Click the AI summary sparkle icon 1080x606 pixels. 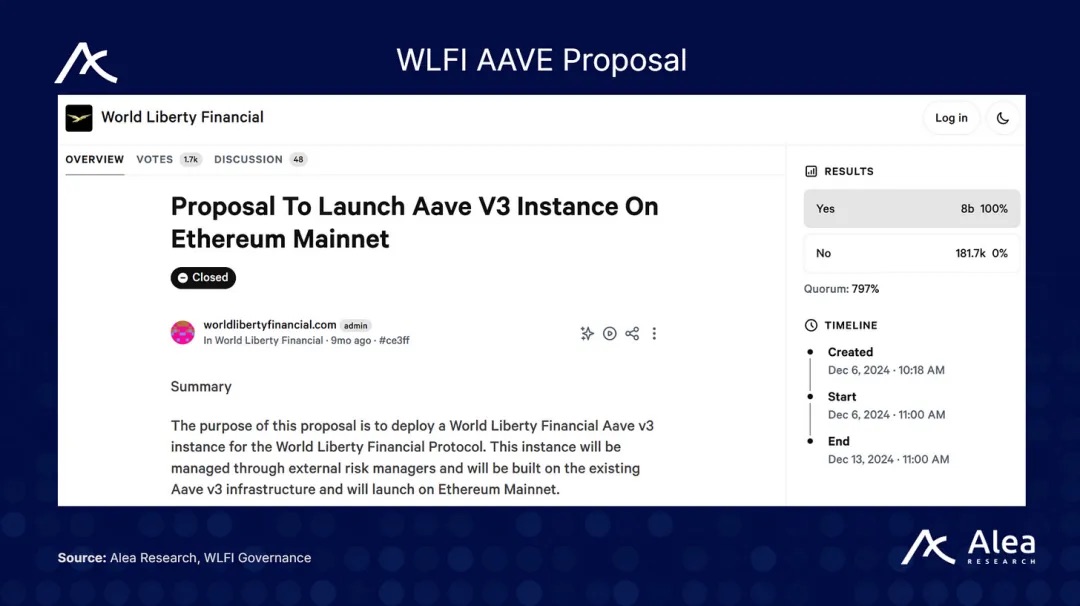pos(587,333)
